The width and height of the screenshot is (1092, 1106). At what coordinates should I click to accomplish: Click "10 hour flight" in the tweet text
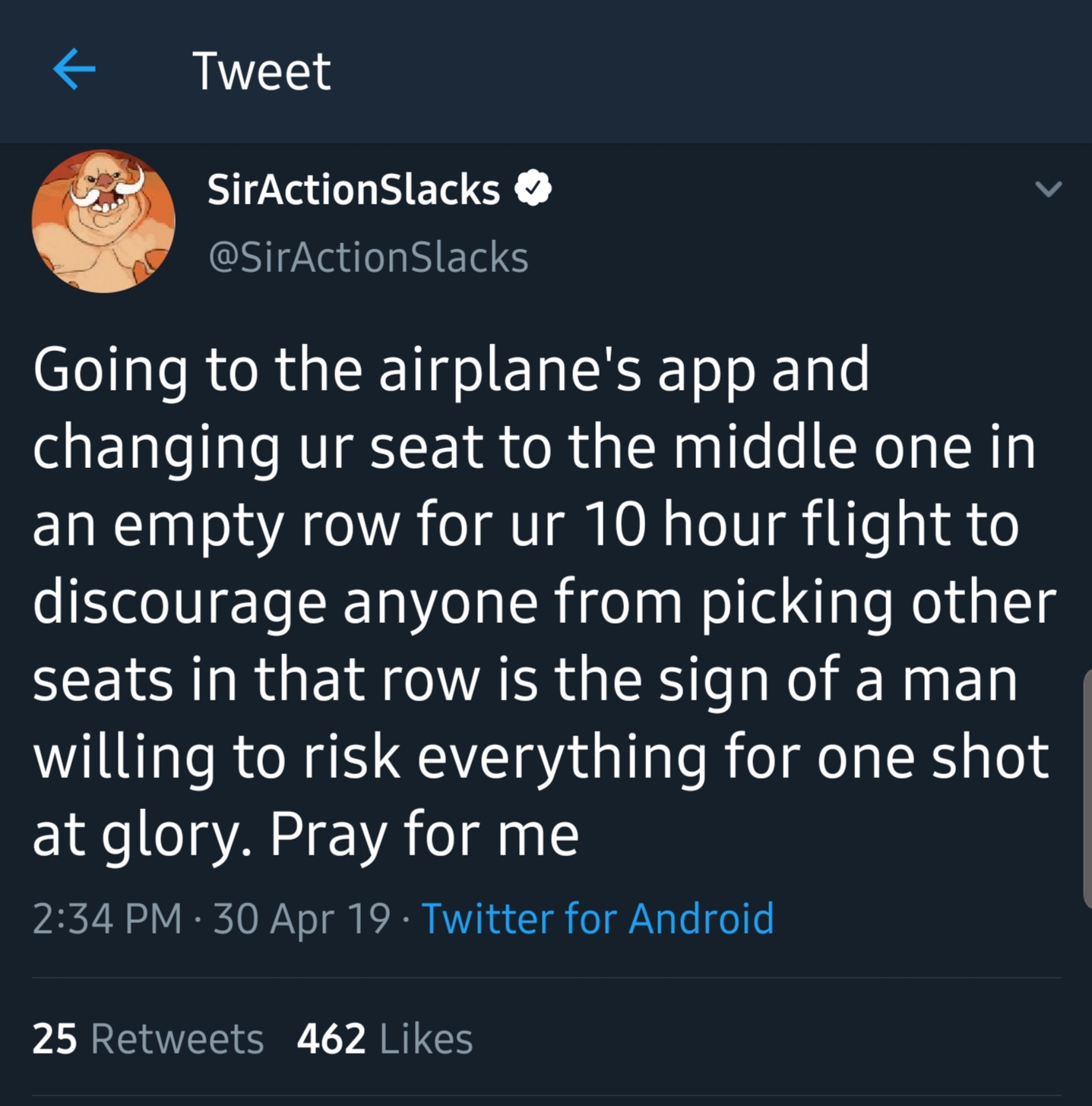(x=768, y=525)
